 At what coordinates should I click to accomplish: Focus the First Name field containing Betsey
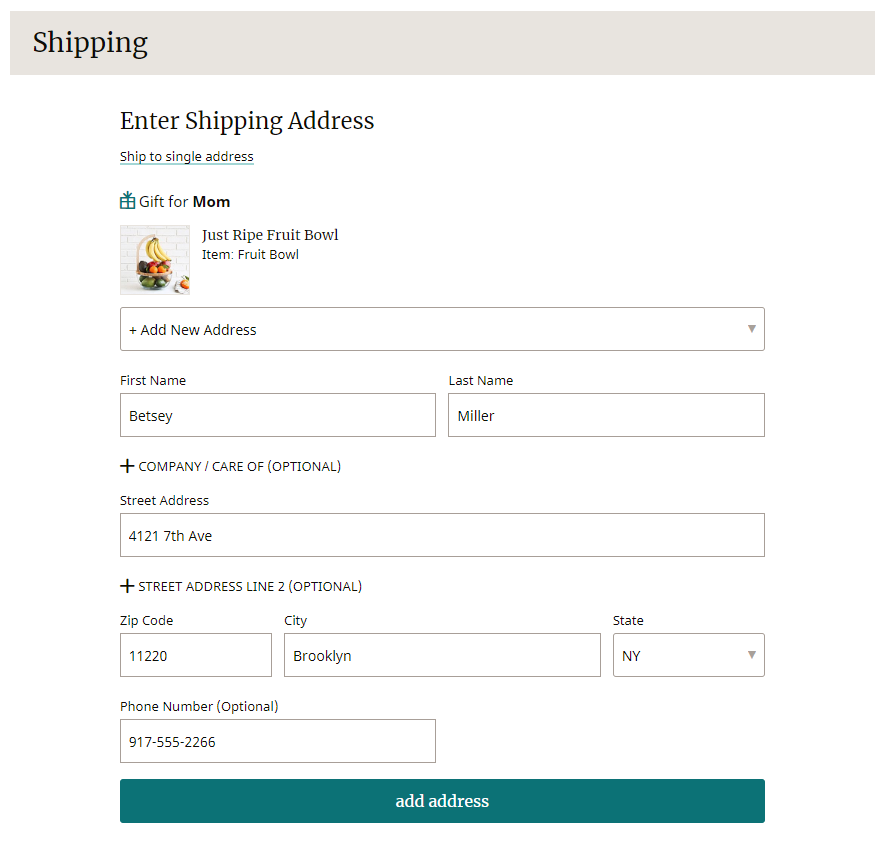click(x=278, y=415)
